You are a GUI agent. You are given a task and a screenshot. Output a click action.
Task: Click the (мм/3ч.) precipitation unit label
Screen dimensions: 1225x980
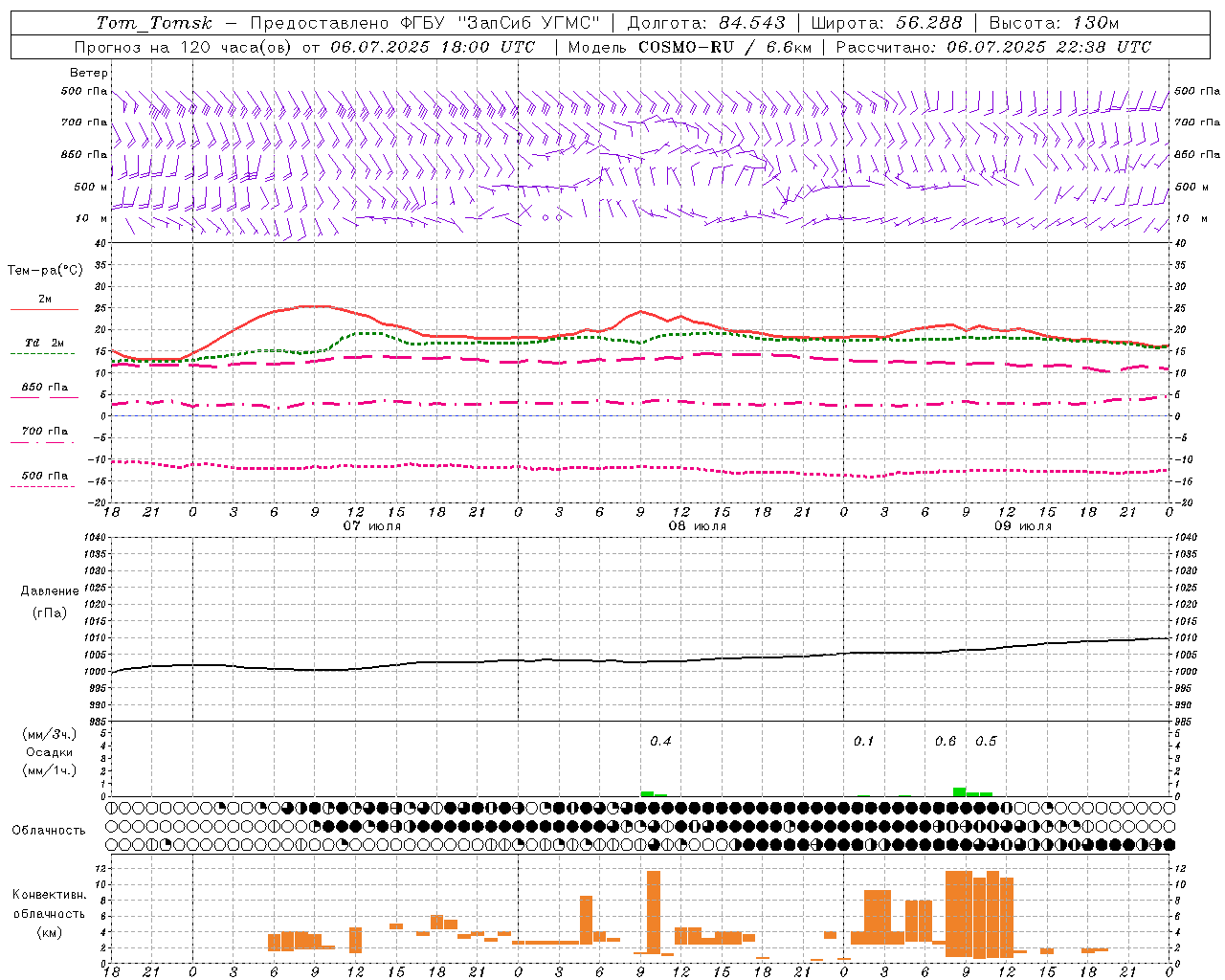click(49, 734)
